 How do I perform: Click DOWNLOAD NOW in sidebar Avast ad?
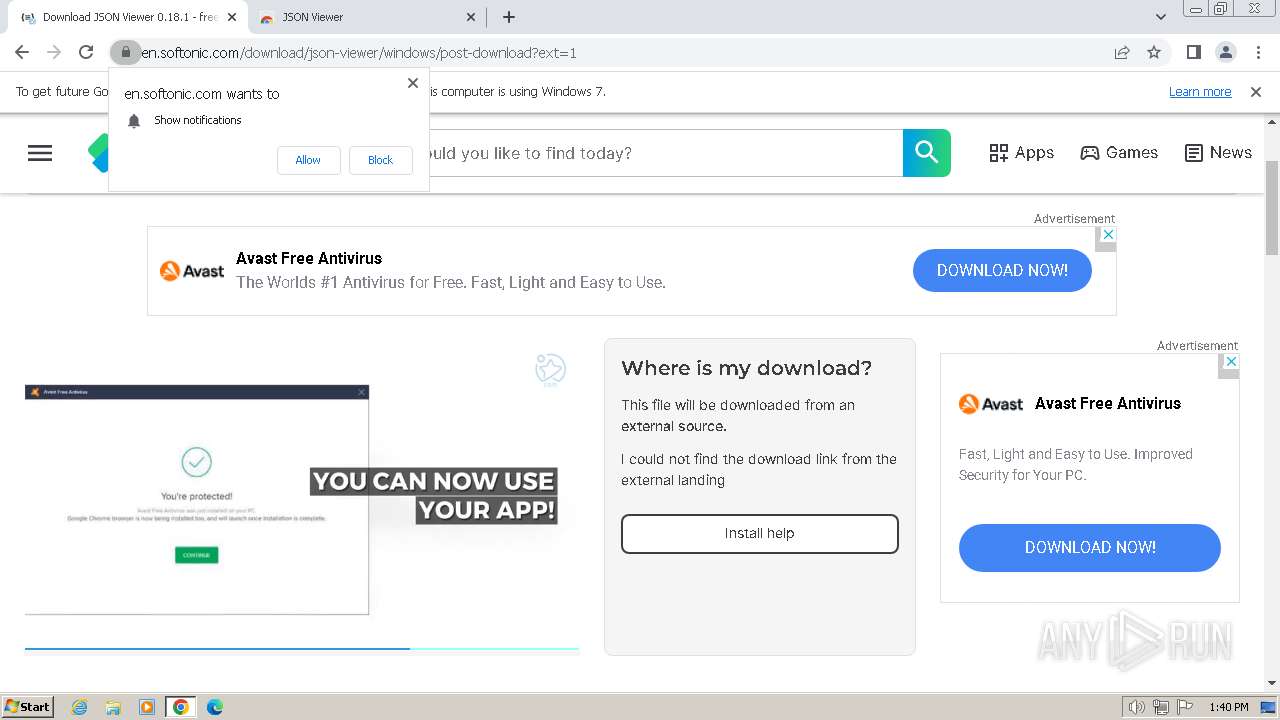pos(1090,548)
